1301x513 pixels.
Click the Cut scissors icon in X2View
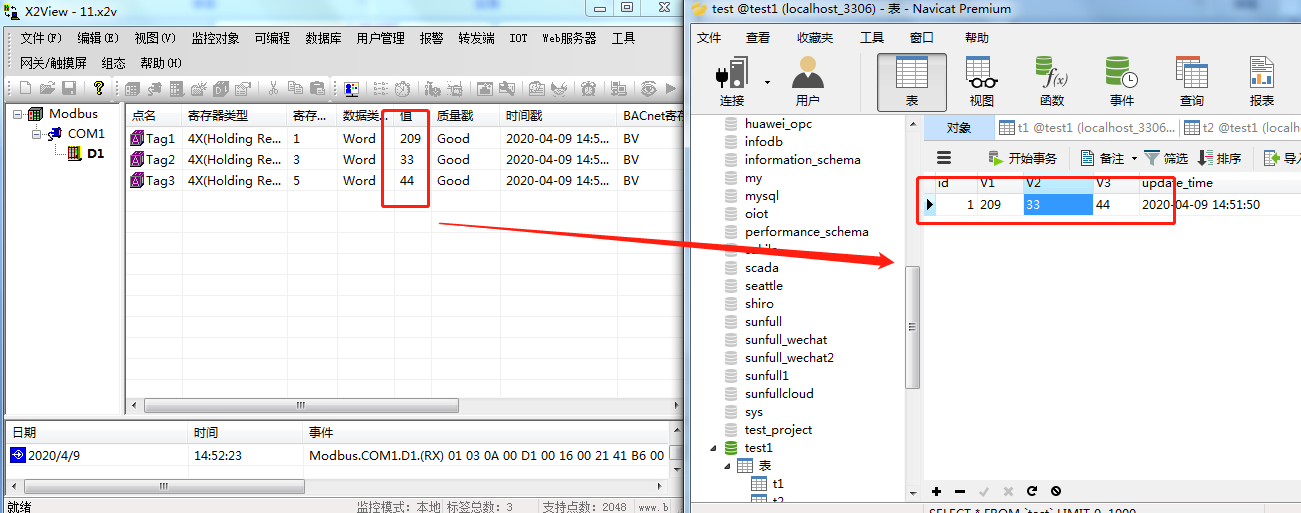click(x=274, y=88)
